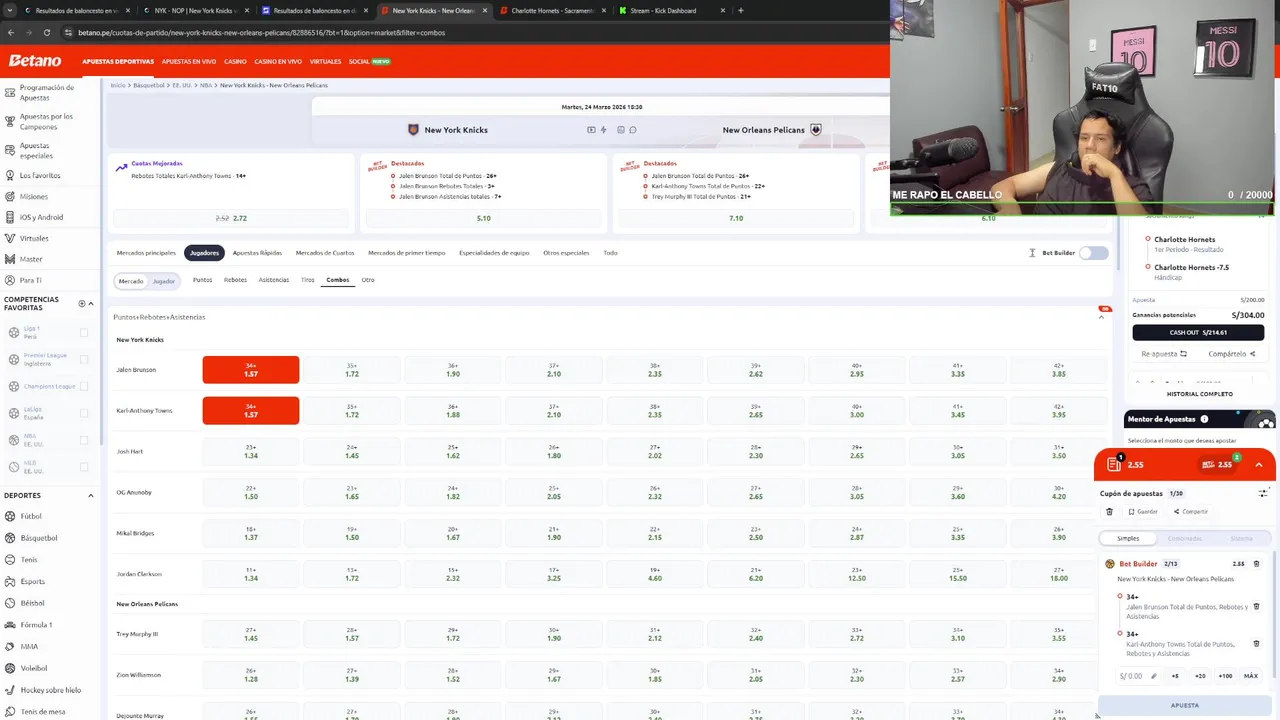Select the Combos filter tab
This screenshot has height=720, width=1280.
[x=338, y=280]
